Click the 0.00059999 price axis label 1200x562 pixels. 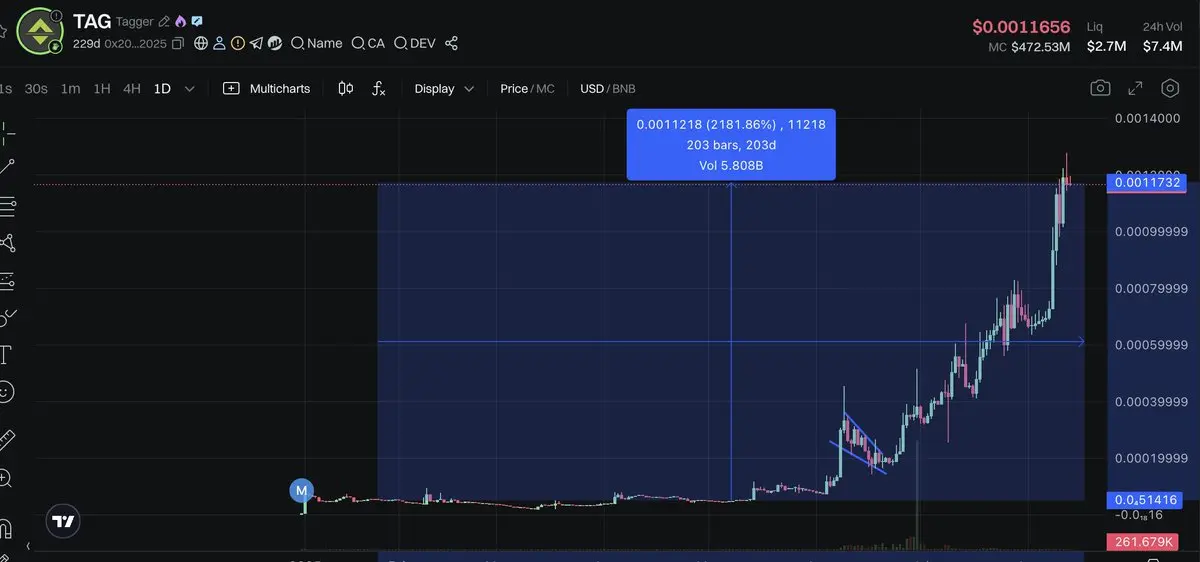[x=1150, y=345]
